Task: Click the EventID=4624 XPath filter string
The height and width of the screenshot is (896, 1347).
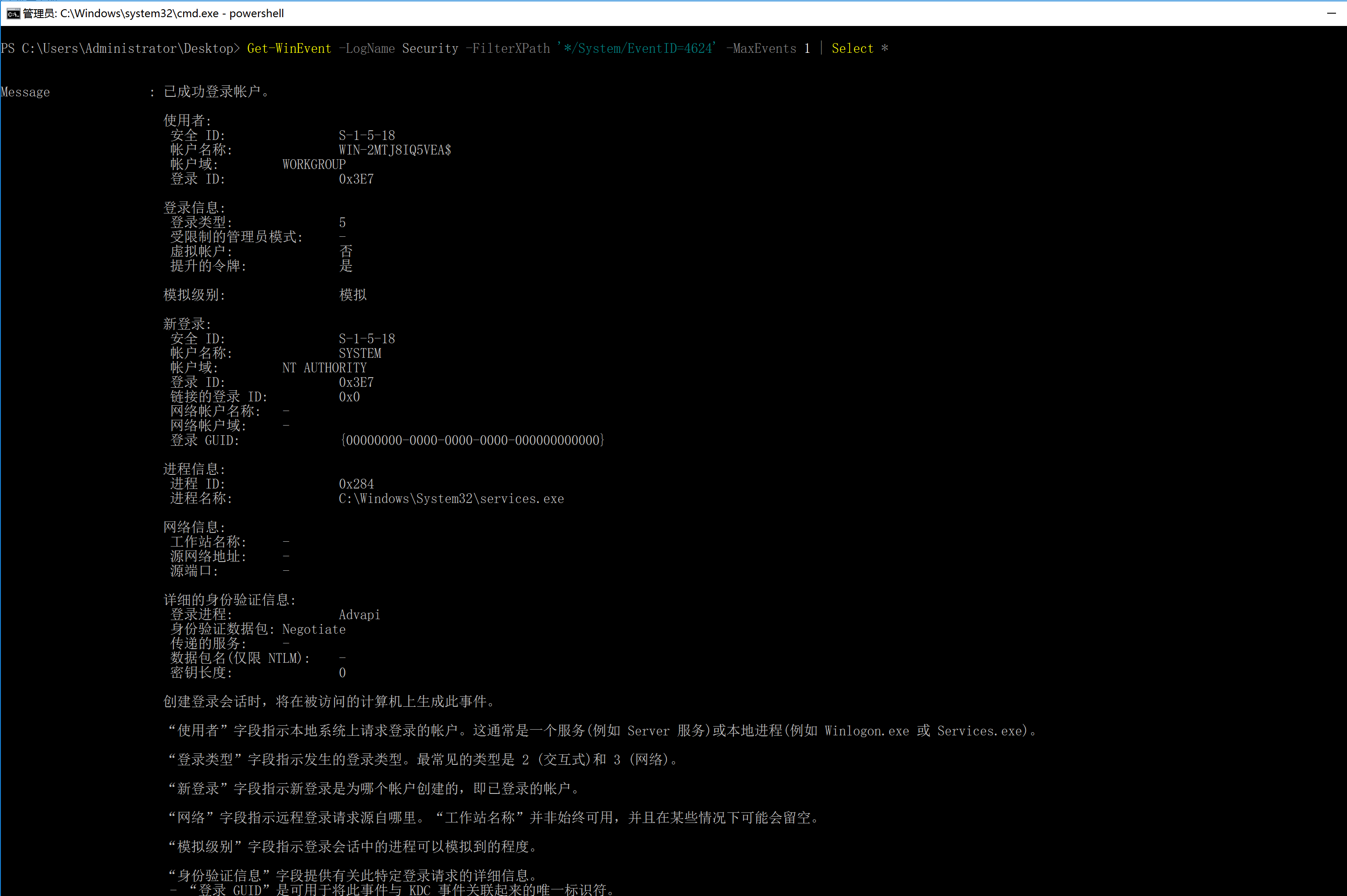Action: 636,48
